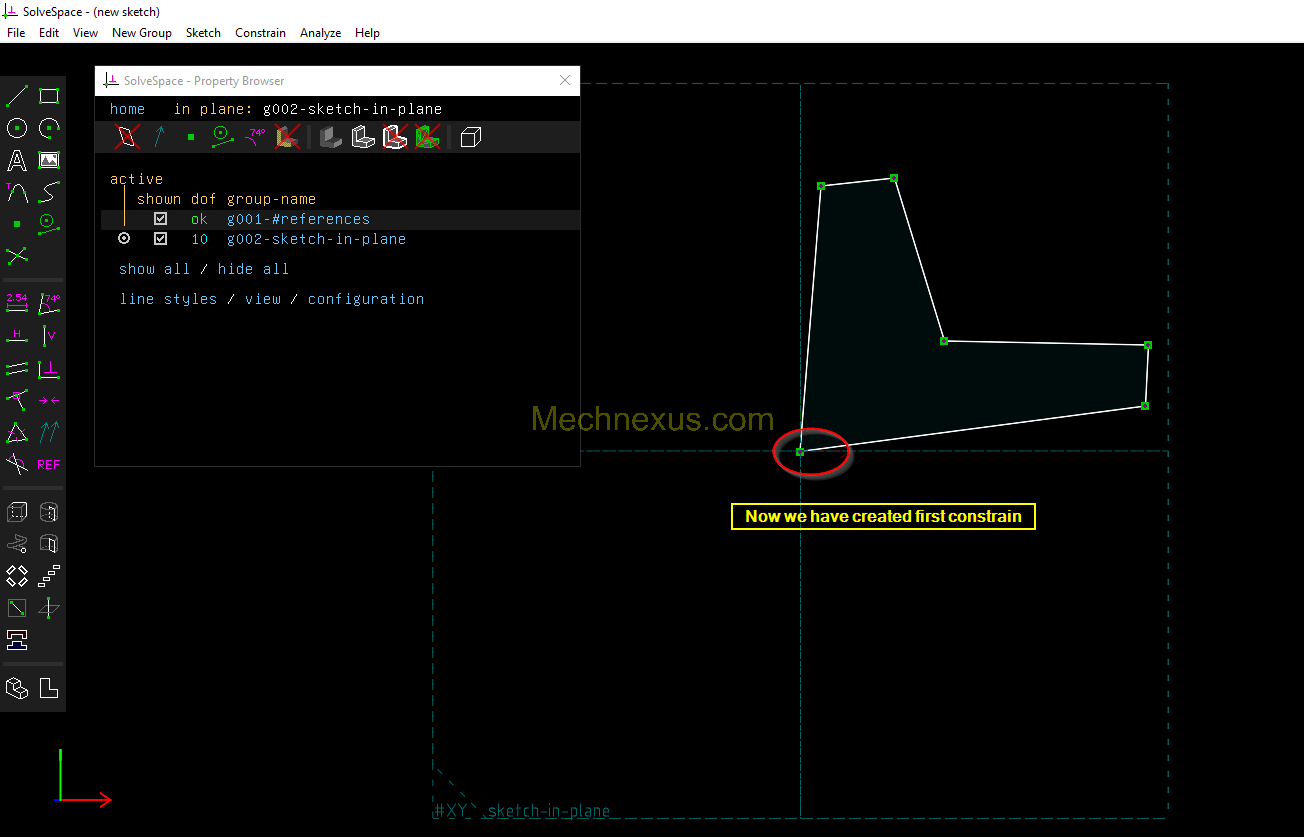Apply the perpendicular constraint tool
The image size is (1304, 837).
pyautogui.click(x=49, y=369)
